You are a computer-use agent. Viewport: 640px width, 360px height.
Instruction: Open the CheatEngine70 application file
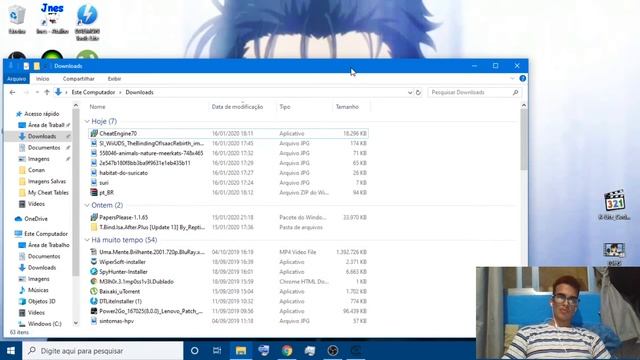click(228, 133)
